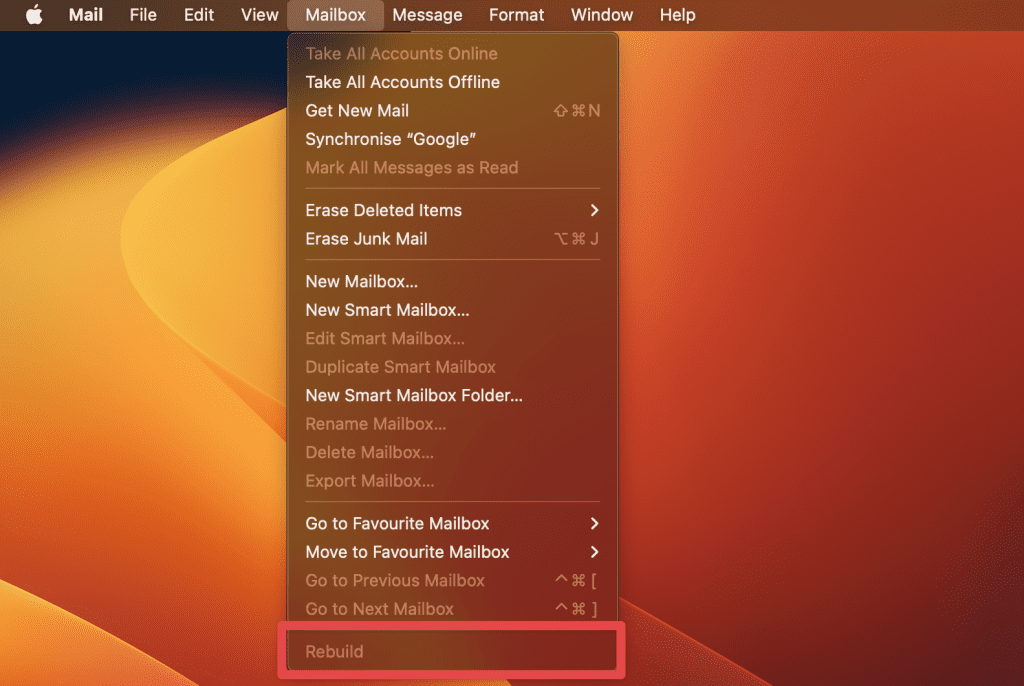Choose New Smart Mailbox…
Viewport: 1024px width, 686px height.
[452, 310]
